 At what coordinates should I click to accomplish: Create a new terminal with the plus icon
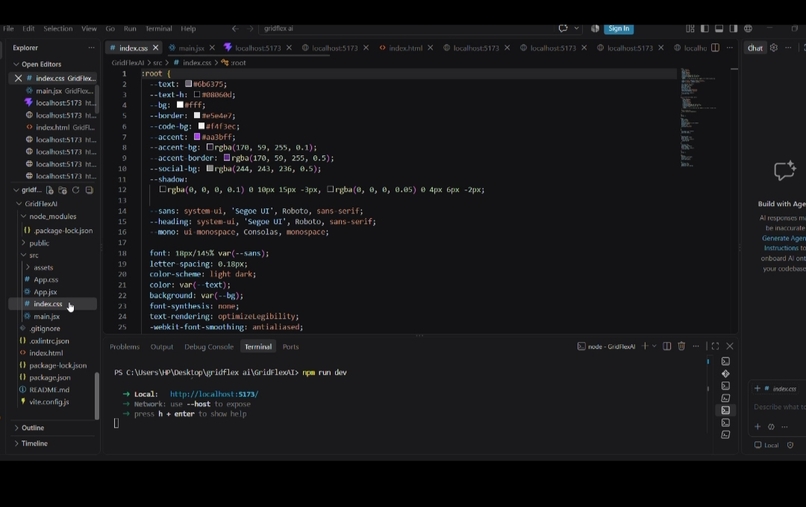(x=645, y=347)
